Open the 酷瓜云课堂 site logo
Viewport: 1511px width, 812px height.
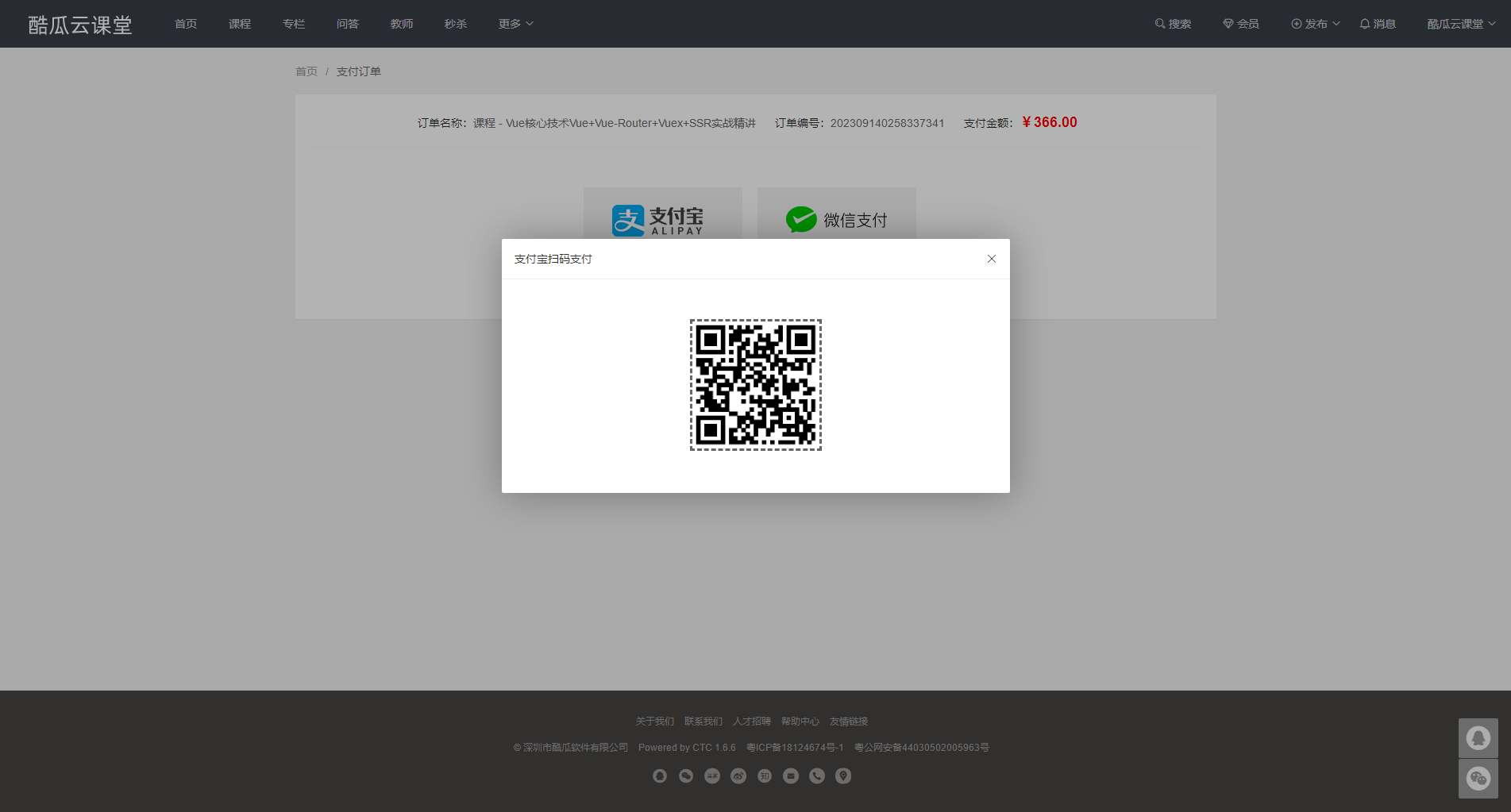80,25
